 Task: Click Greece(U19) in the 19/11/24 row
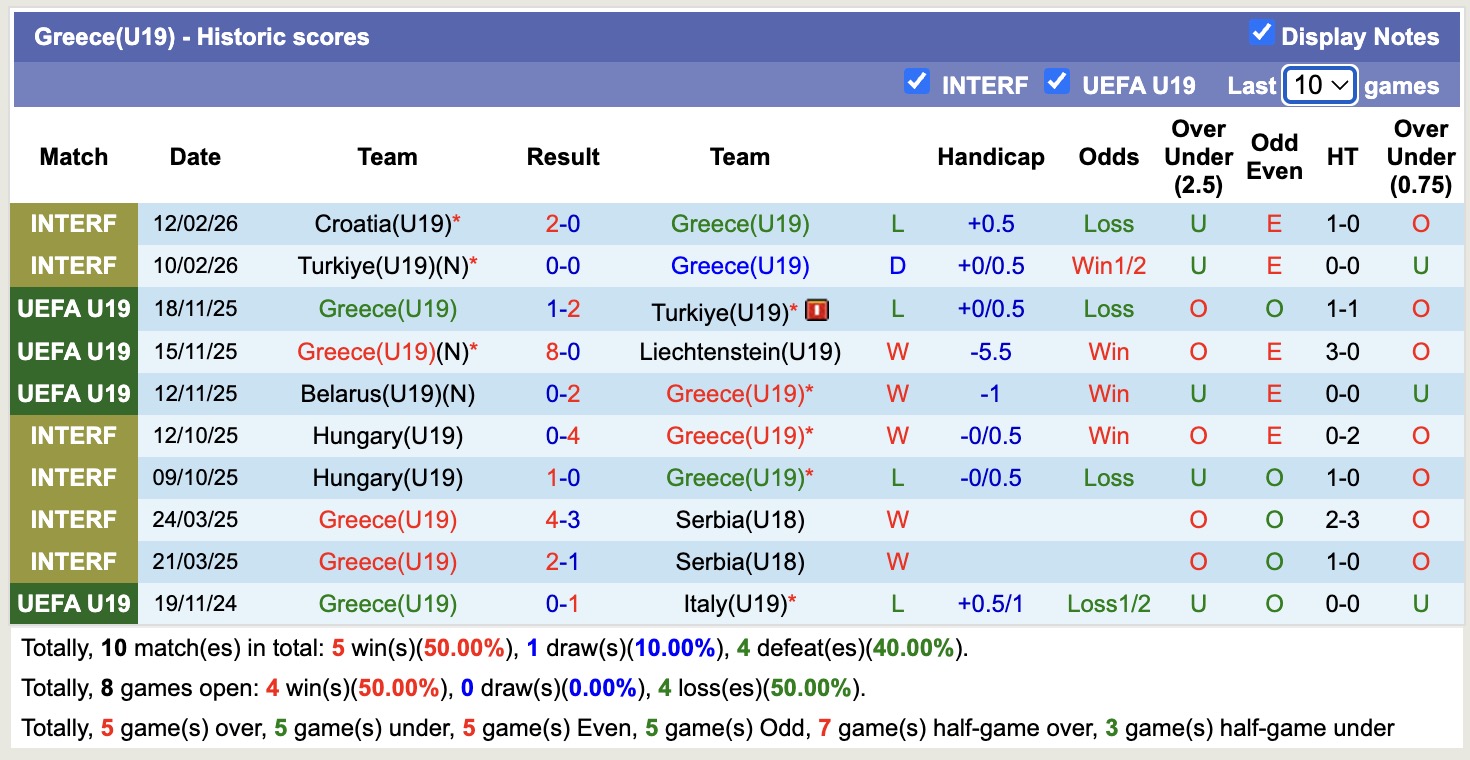coord(387,604)
